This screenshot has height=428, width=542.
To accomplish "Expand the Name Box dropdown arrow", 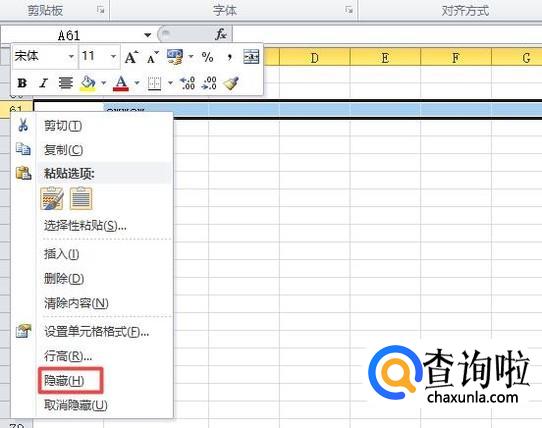I will (x=148, y=35).
